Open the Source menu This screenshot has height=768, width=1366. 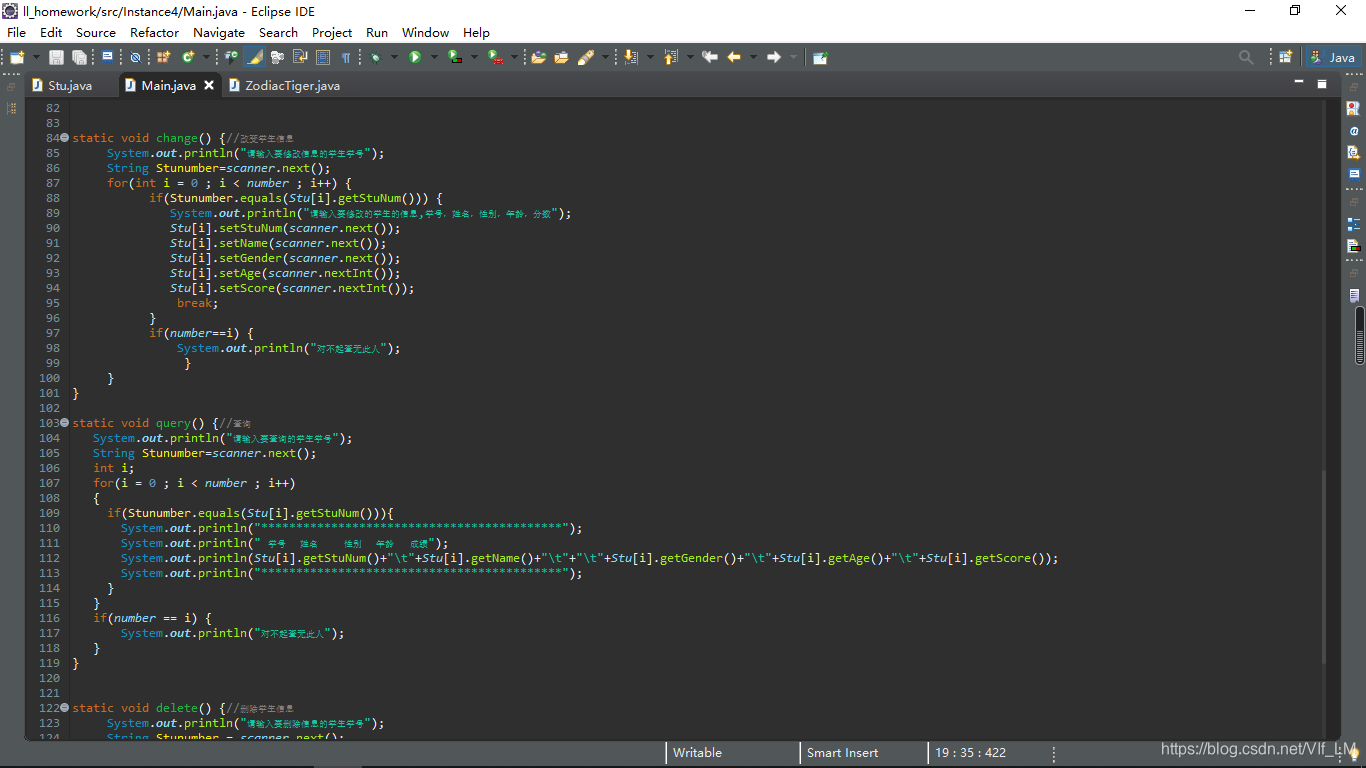click(x=96, y=32)
